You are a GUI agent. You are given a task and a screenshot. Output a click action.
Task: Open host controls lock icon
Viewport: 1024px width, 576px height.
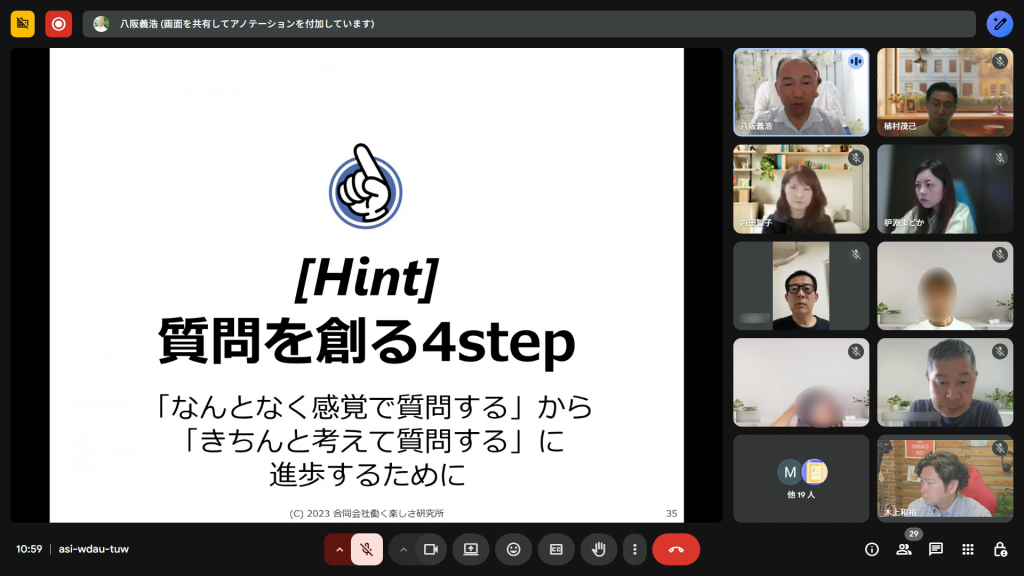1000,549
